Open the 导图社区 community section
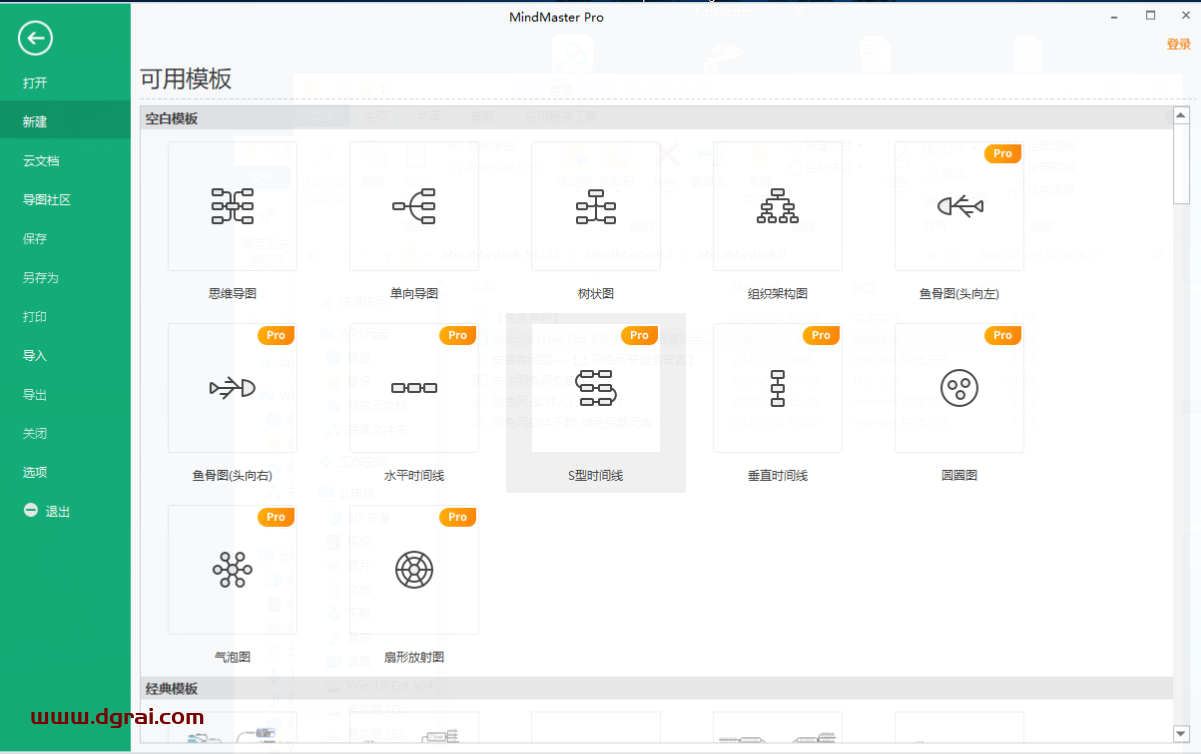This screenshot has height=754, width=1201. point(47,200)
